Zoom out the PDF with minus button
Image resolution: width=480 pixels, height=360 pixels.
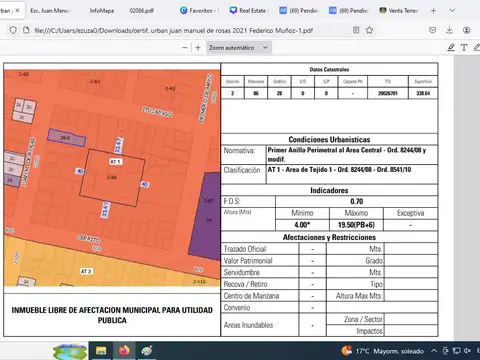185,48
